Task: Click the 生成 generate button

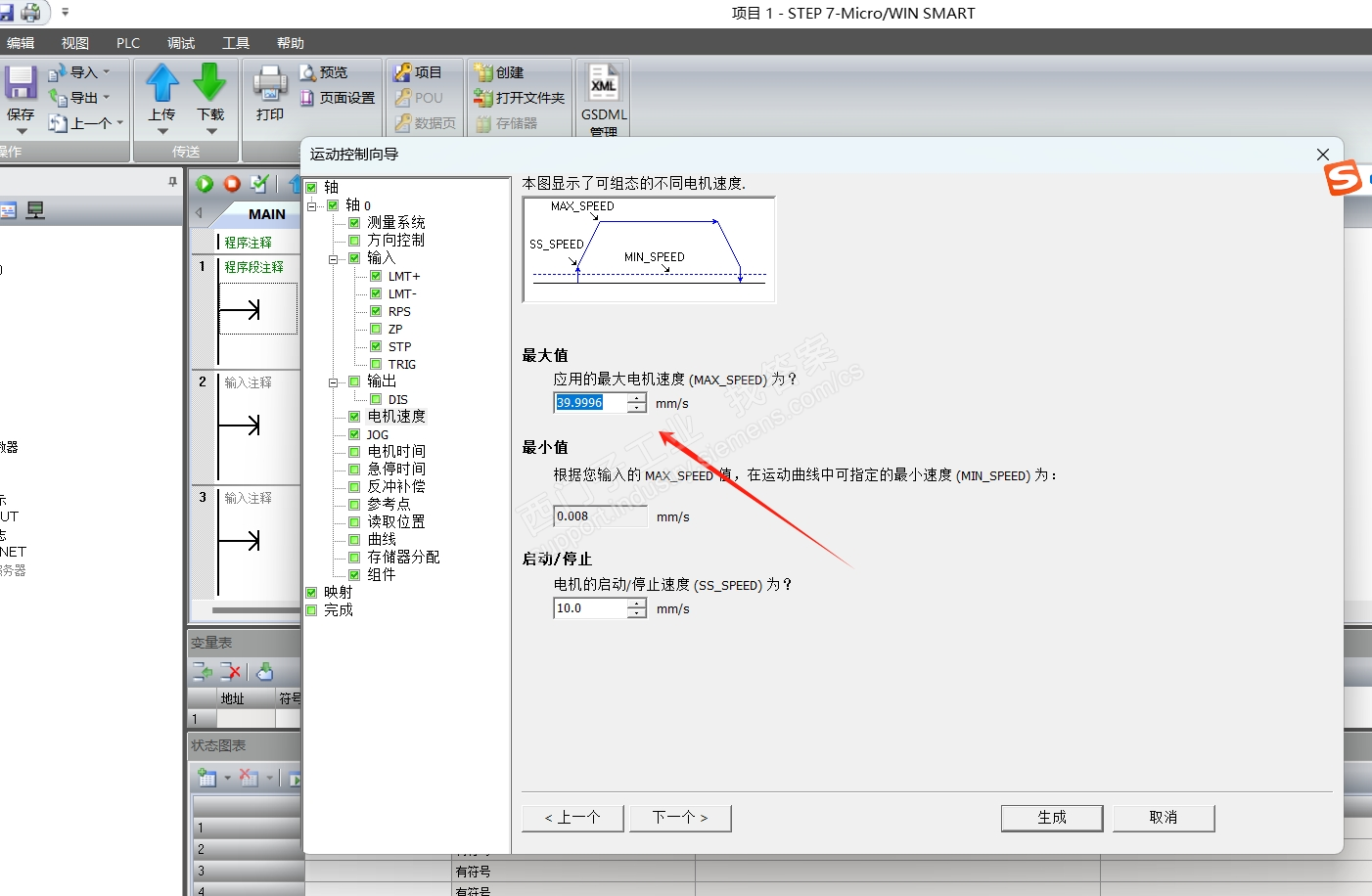Action: [1052, 818]
